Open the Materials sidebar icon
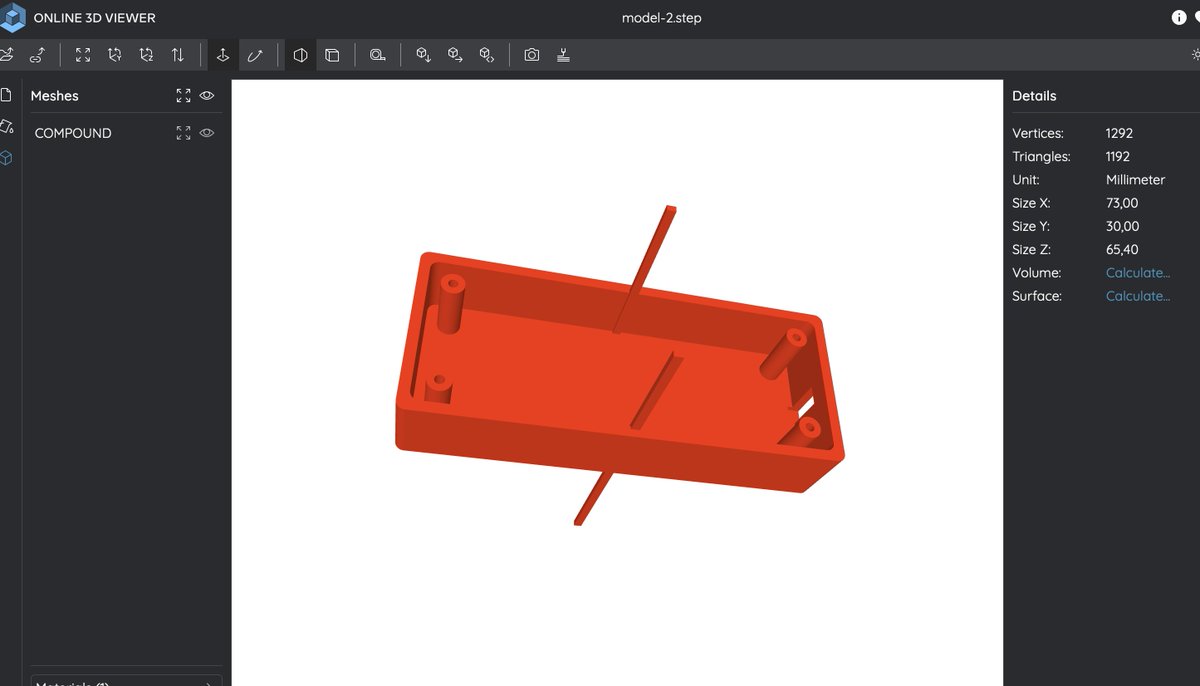1200x686 pixels. coord(5,128)
